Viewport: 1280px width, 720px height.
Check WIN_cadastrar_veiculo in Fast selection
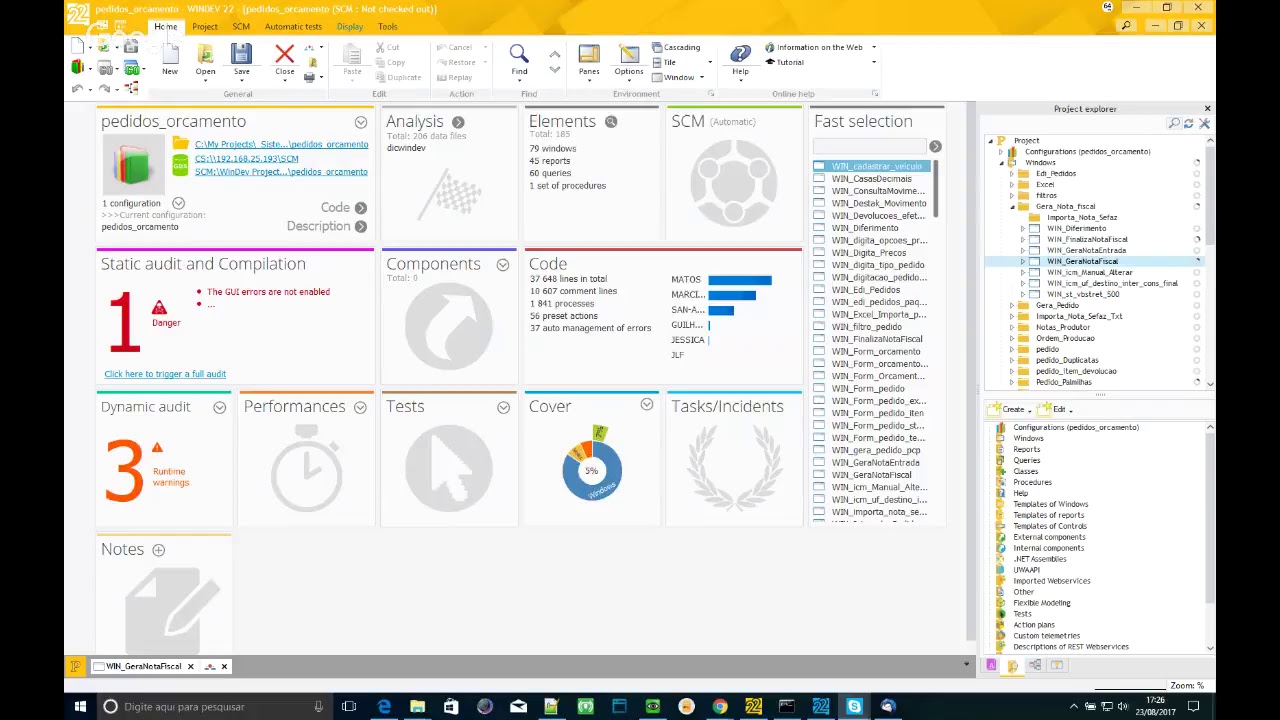tap(819, 166)
